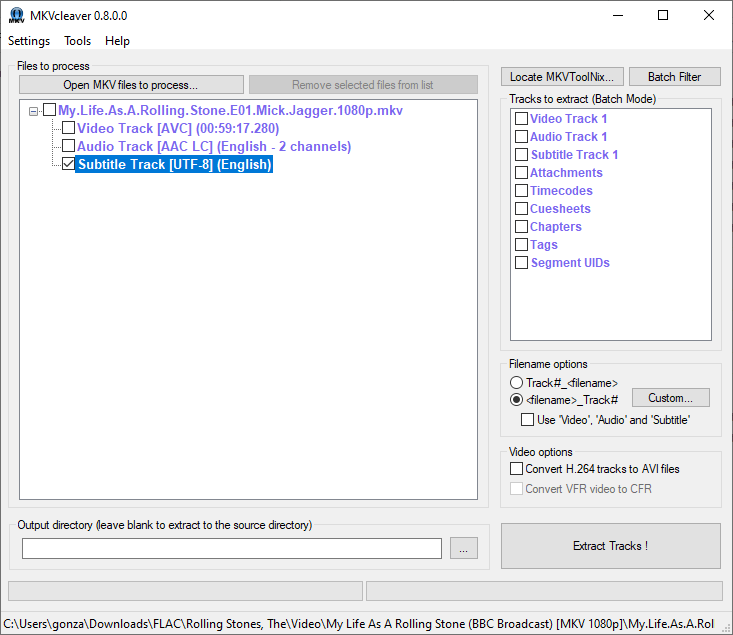Check Audio Track 1 in batch mode list

[521, 137]
